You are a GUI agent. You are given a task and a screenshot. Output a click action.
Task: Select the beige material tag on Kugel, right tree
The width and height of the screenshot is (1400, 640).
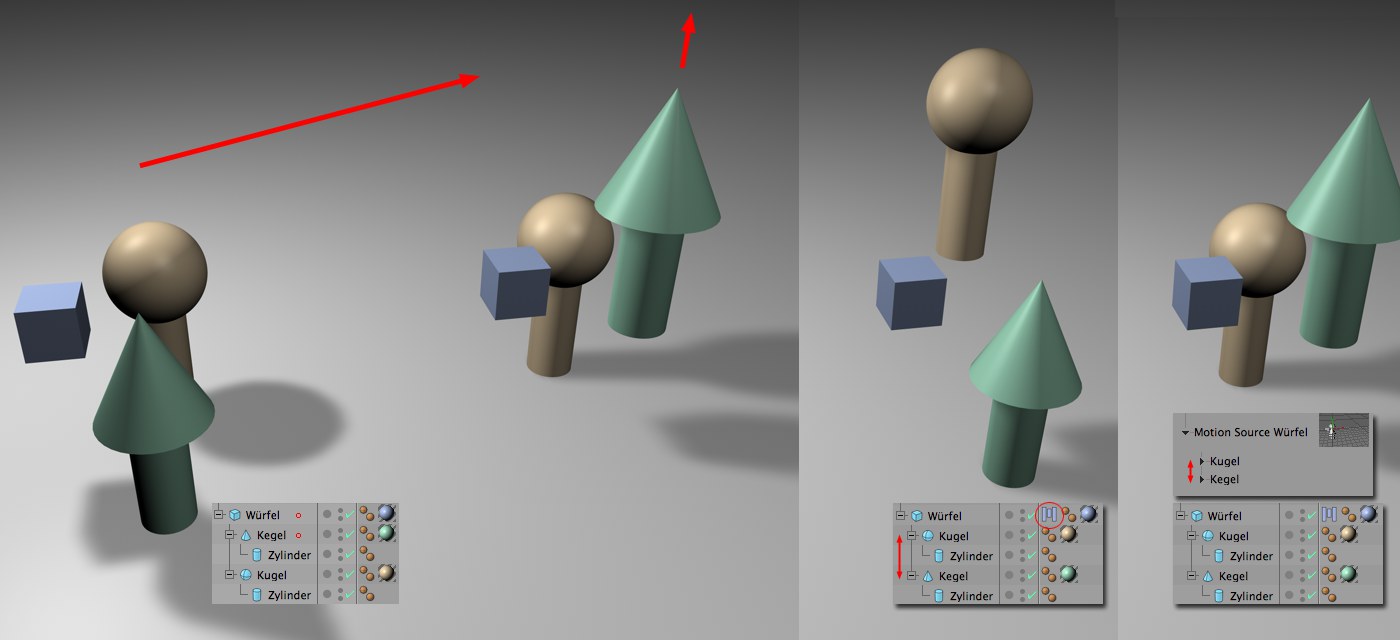tap(1348, 533)
